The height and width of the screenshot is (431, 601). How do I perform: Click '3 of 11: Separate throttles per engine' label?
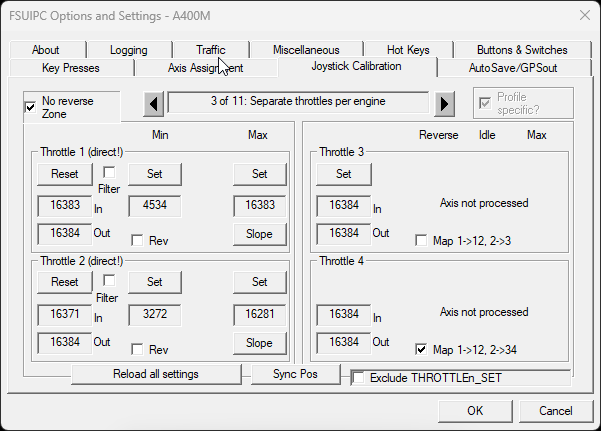click(x=298, y=102)
